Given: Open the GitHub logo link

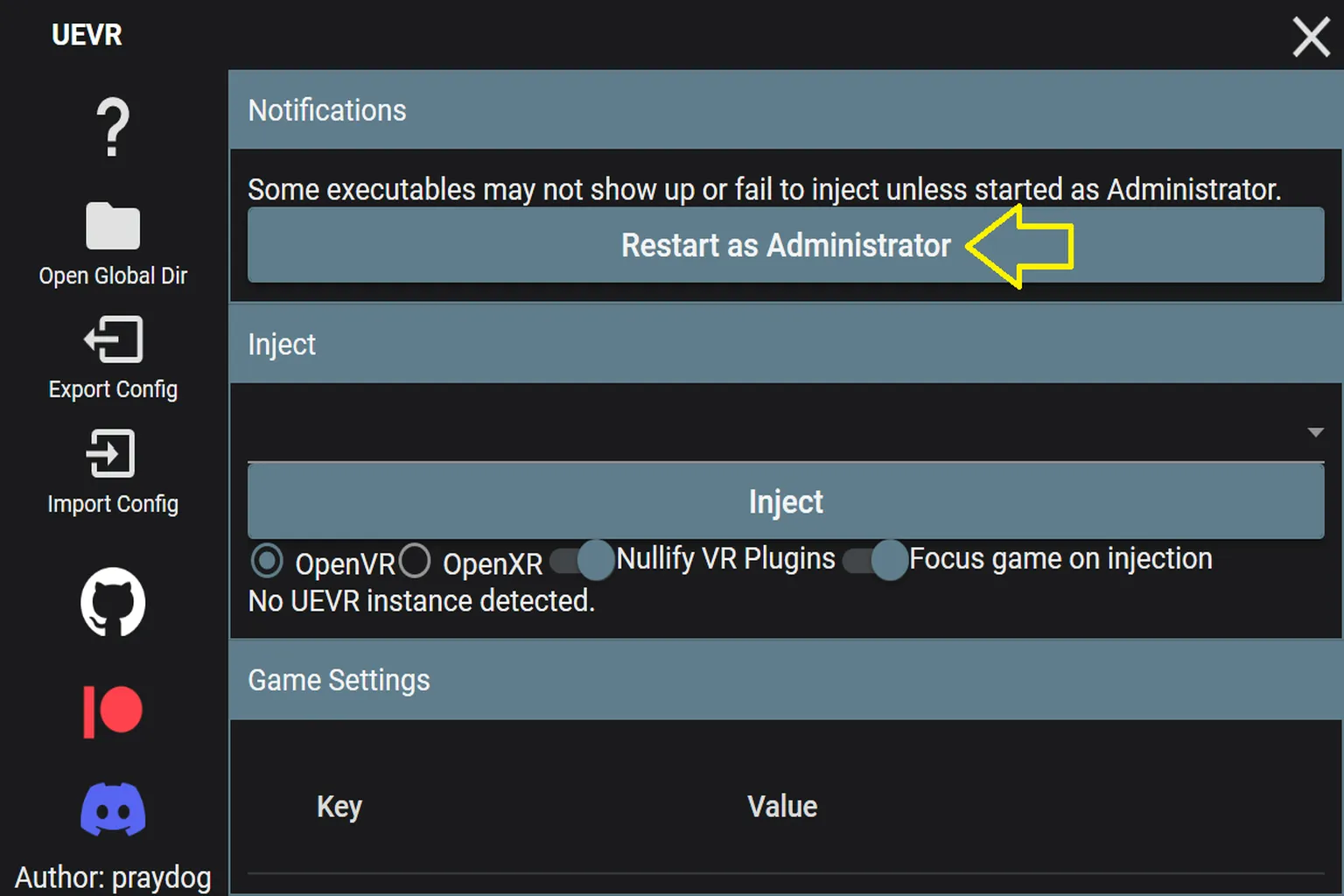Looking at the screenshot, I should pos(113,602).
